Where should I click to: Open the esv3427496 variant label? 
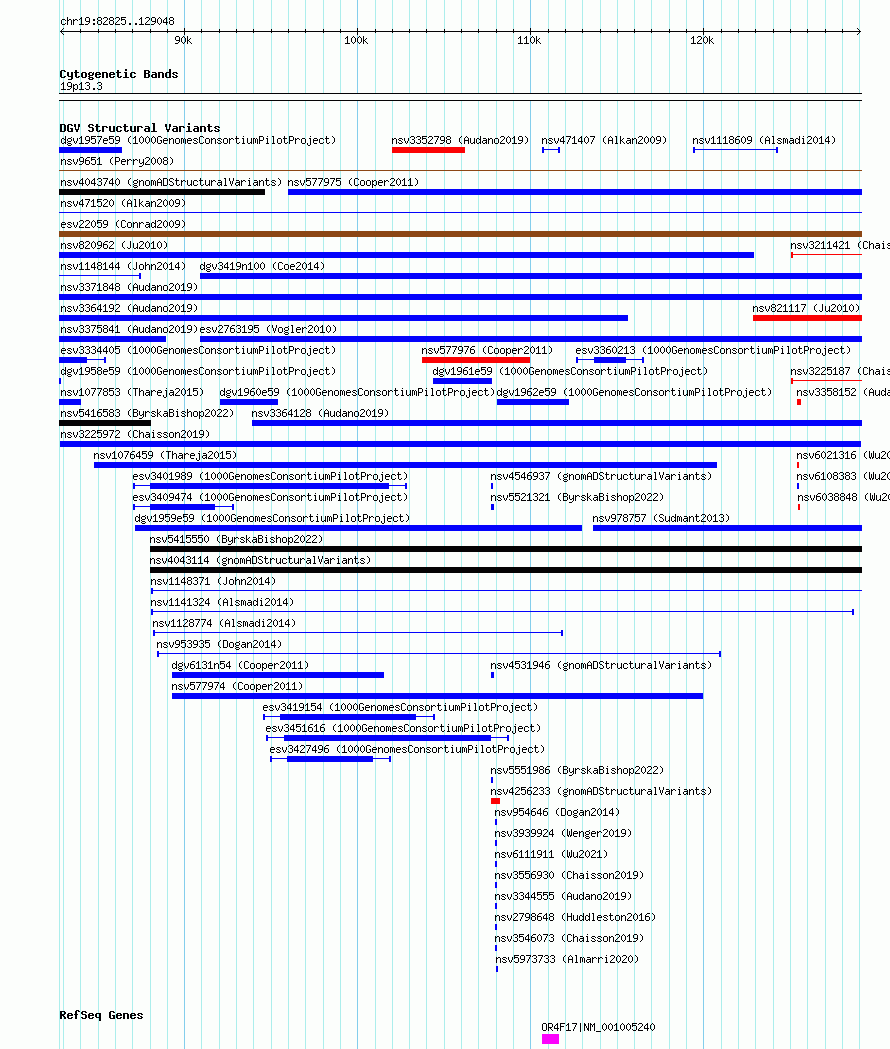click(x=407, y=749)
